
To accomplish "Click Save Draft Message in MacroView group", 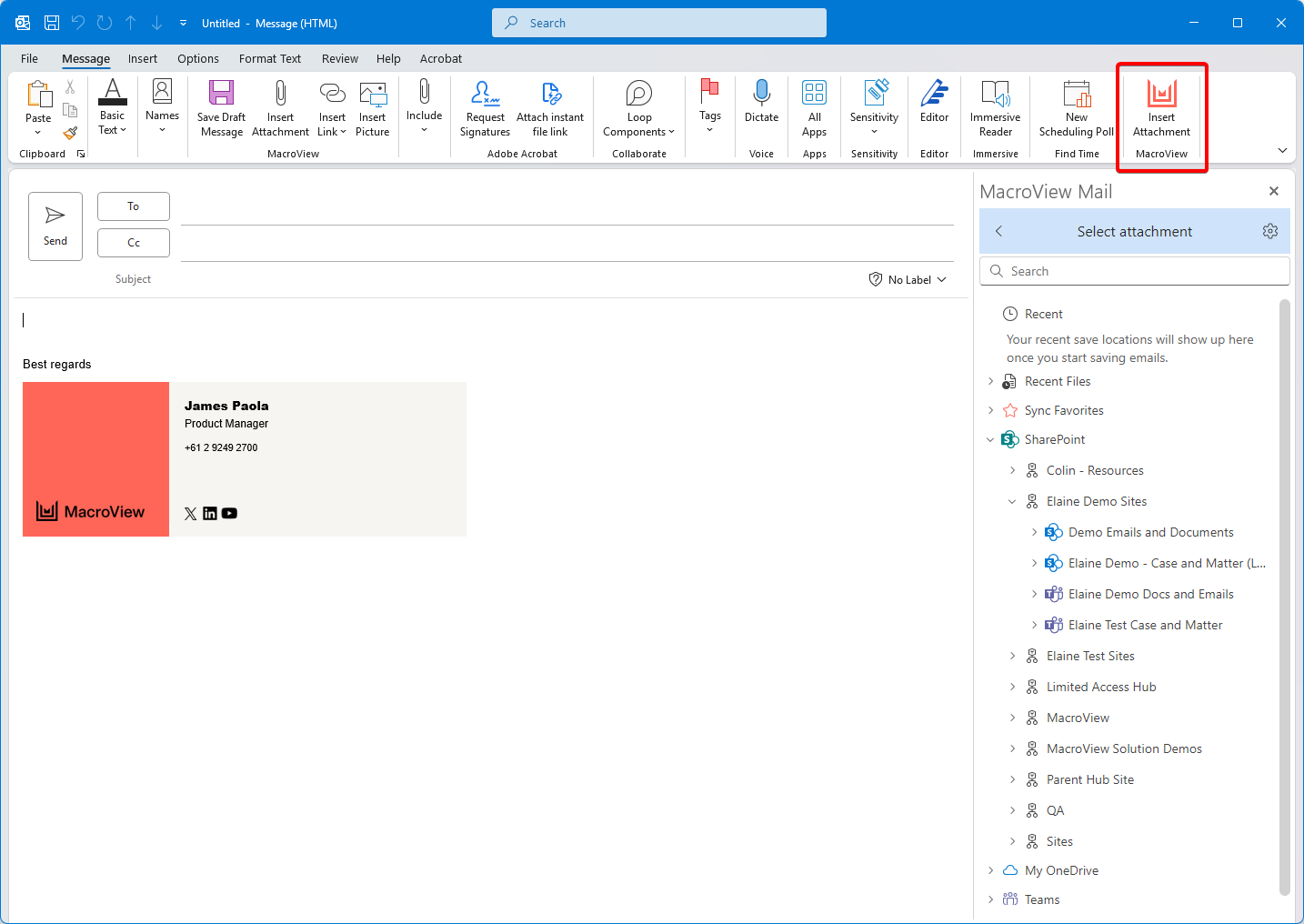I will point(222,107).
